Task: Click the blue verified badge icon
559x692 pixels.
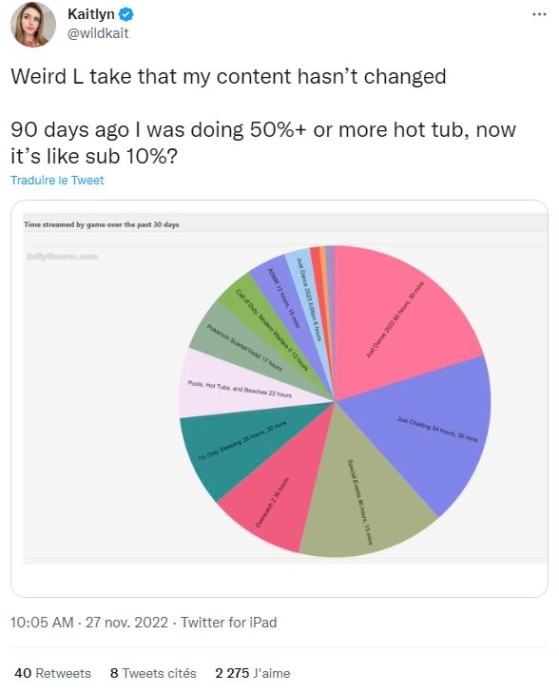Action: 126,15
